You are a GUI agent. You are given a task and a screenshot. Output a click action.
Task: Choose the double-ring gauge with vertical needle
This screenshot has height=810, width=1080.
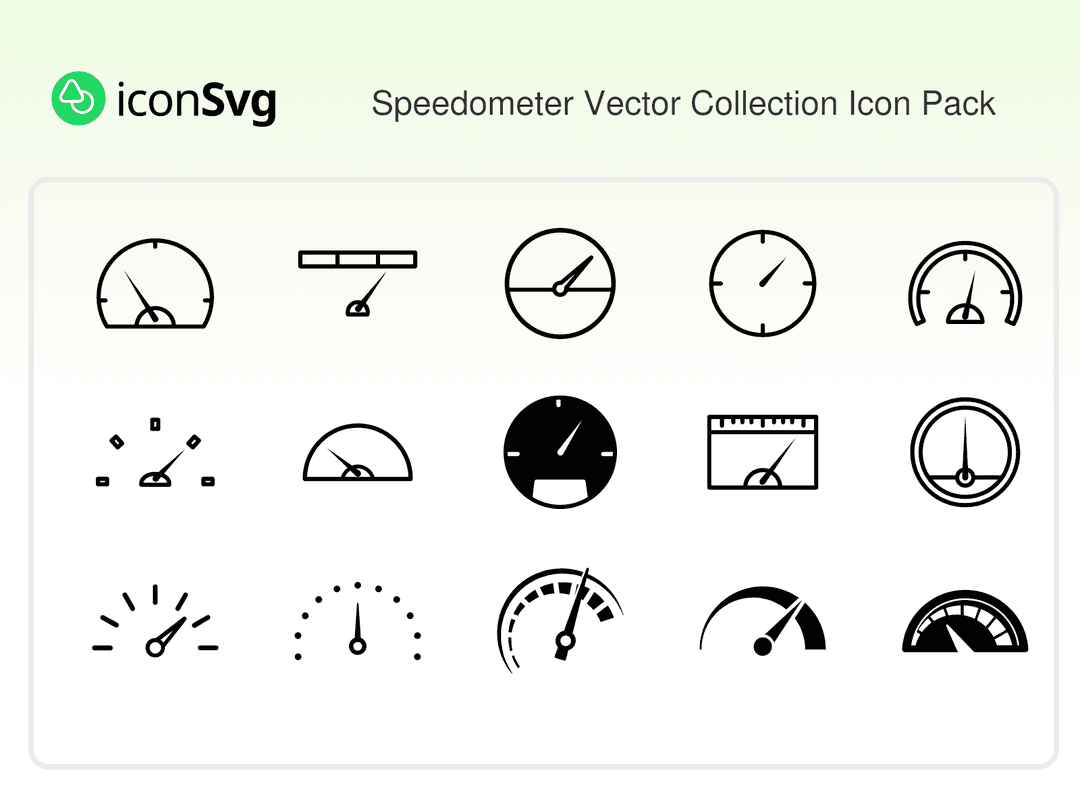pyautogui.click(x=965, y=452)
